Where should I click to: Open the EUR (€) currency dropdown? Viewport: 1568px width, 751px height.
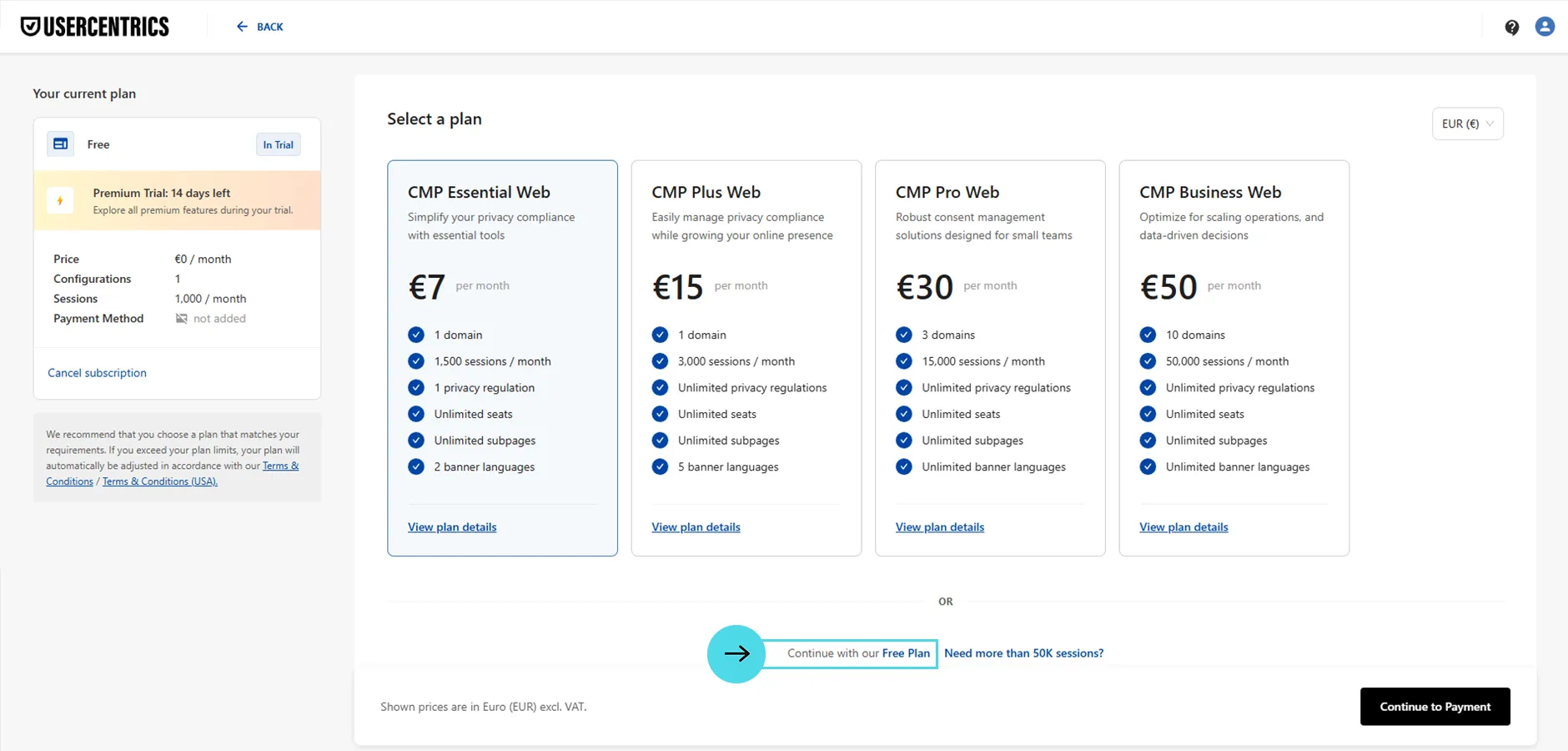(1467, 123)
